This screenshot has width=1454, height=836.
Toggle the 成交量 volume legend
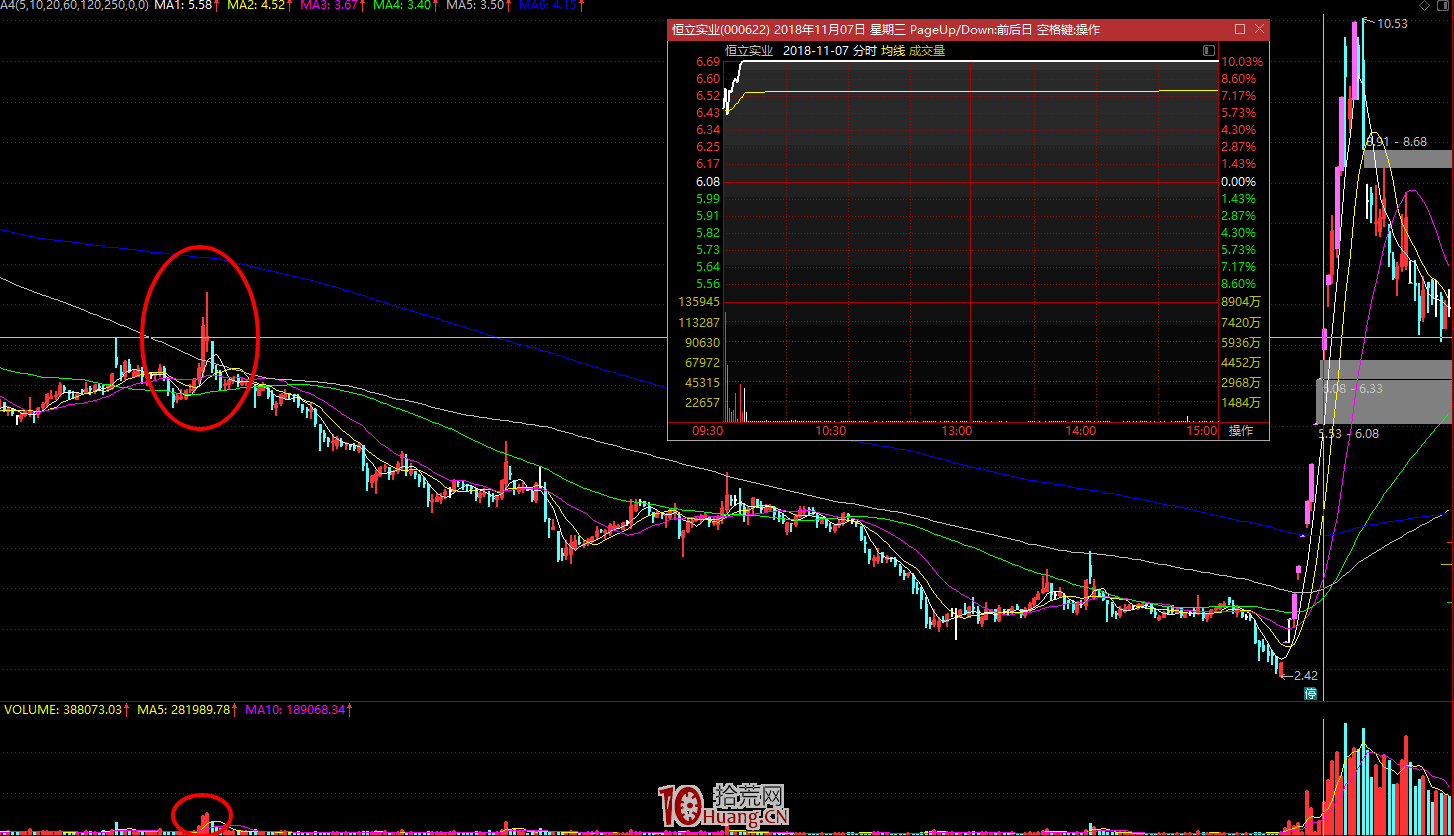pos(927,50)
